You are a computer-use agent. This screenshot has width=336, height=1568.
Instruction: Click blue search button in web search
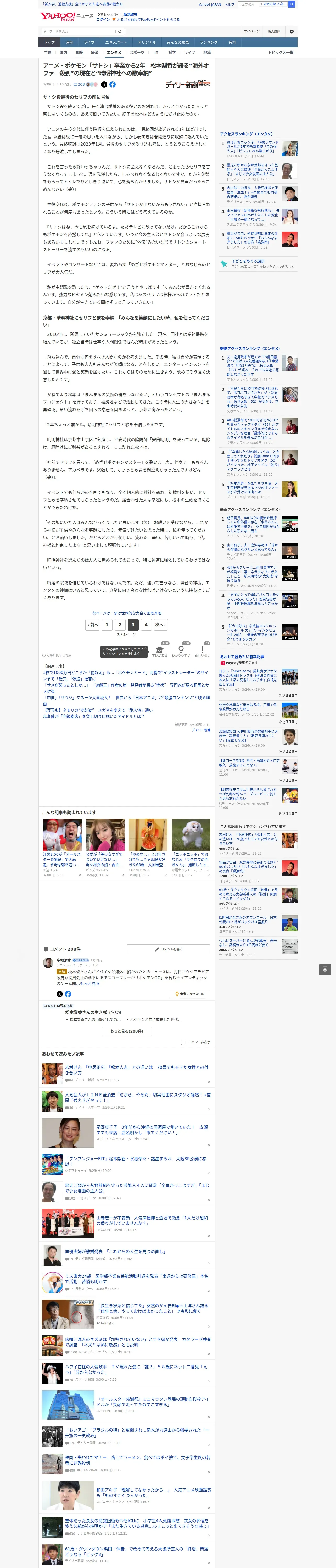click(x=292, y=4)
